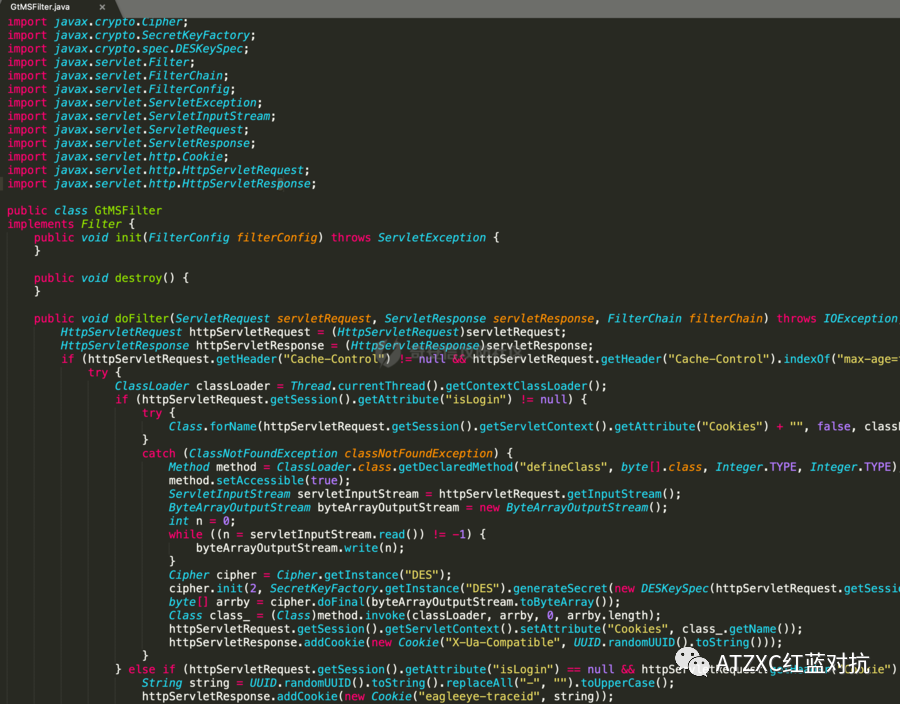Screen dimensions: 900x704
Task: Click the 'Class class_ = (Class)method.invoke' line
Action: pos(415,615)
